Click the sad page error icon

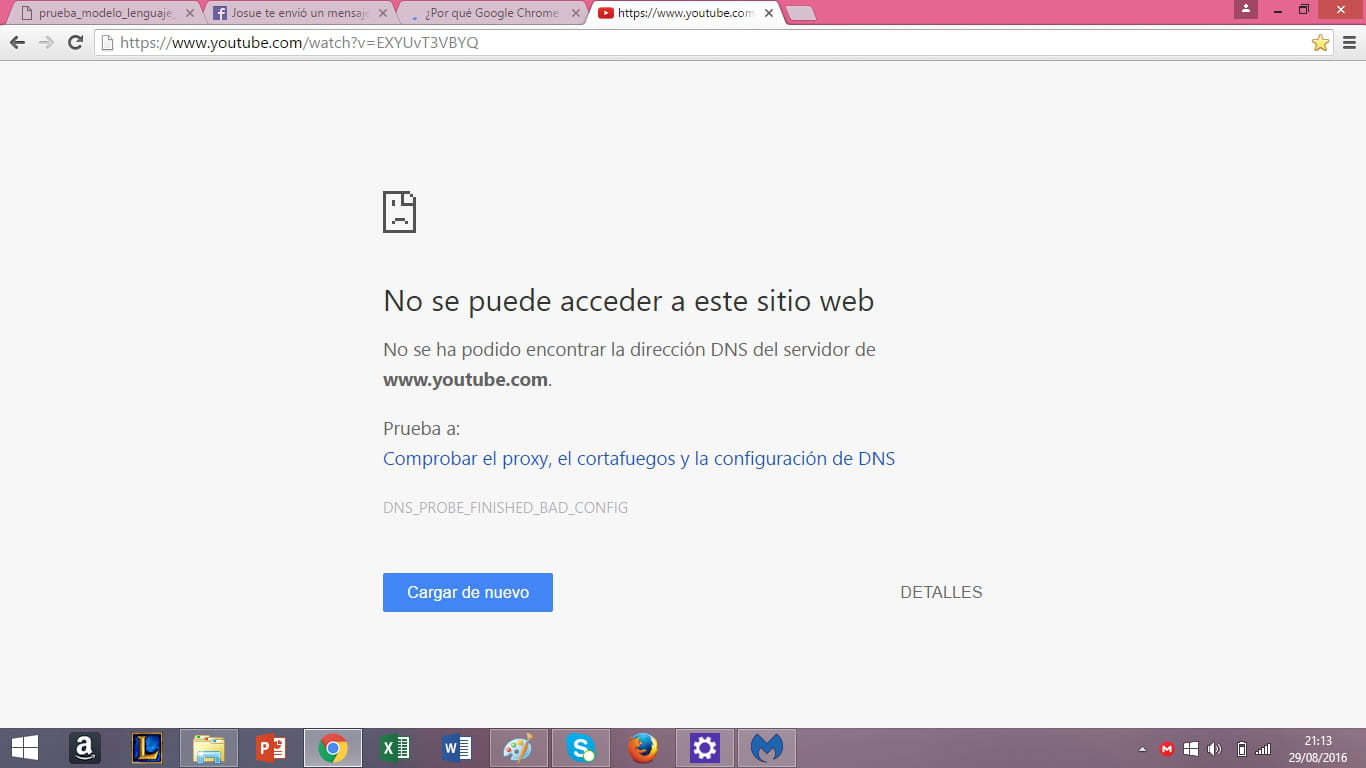(x=399, y=212)
